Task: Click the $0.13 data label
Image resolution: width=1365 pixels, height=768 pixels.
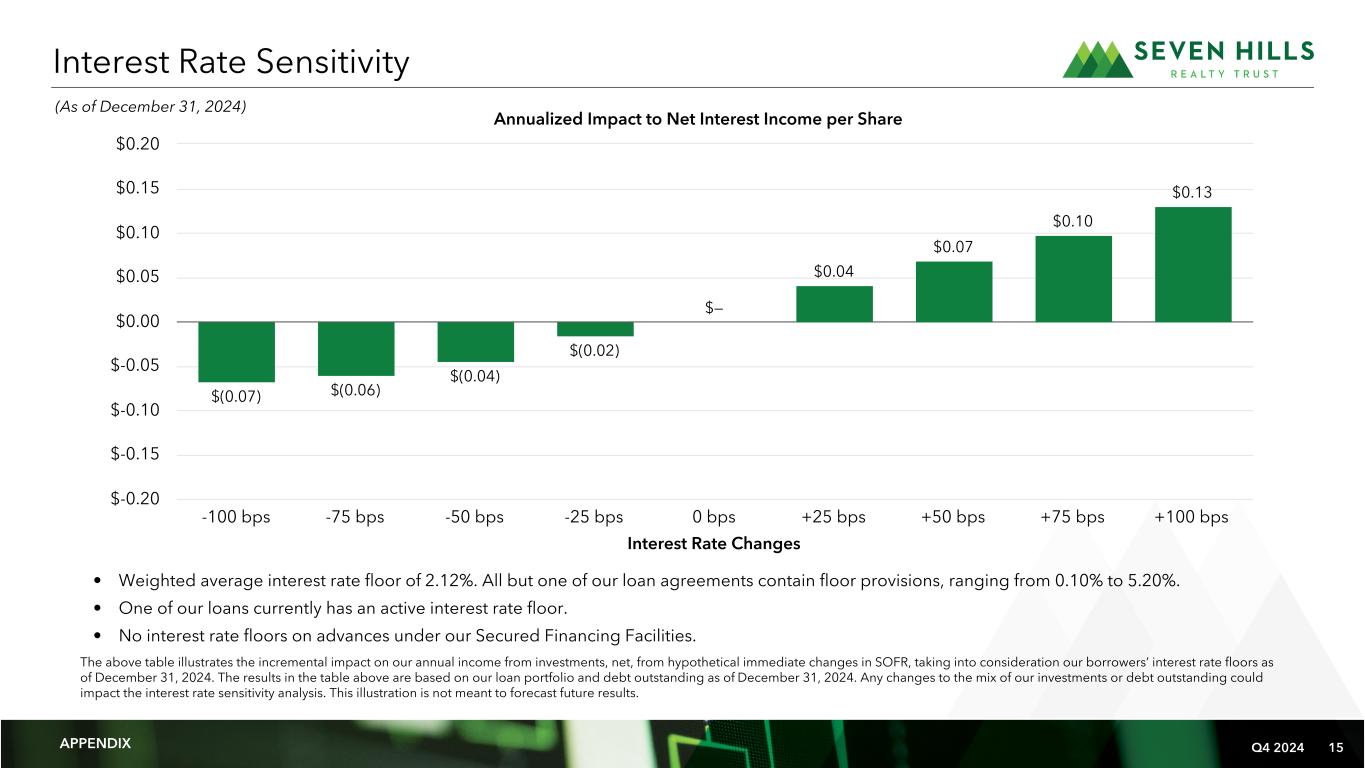Action: click(x=1192, y=192)
